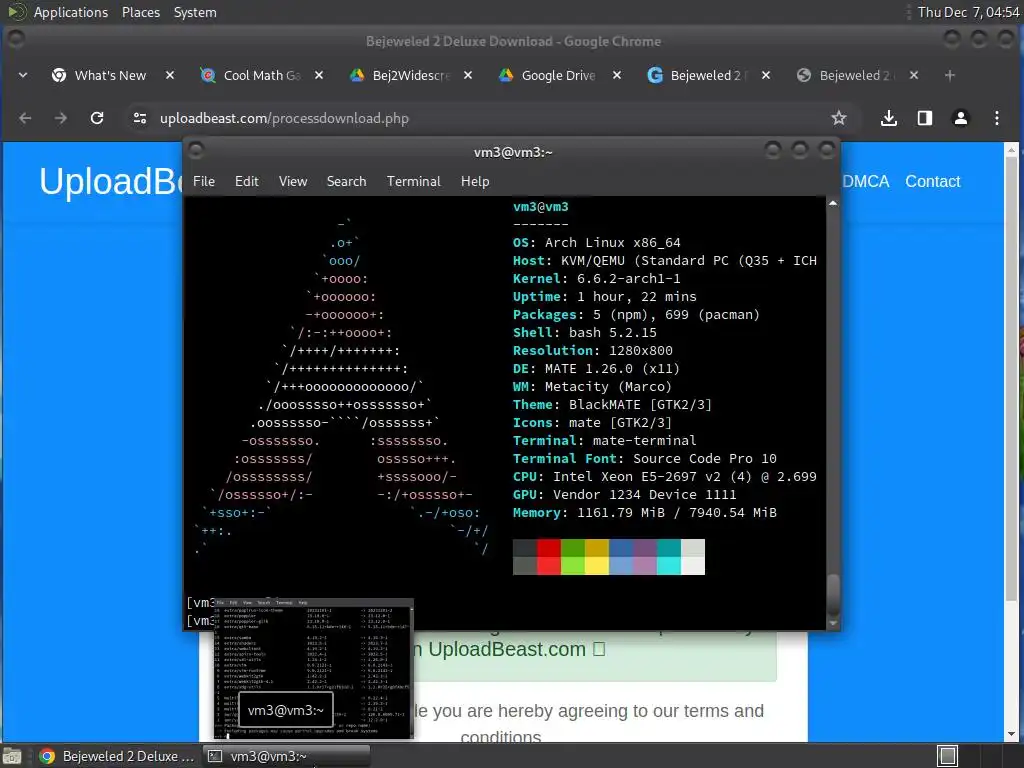Switch to Bejeweled 2 Deluxe taskbar button
The image size is (1024, 768).
click(116, 756)
